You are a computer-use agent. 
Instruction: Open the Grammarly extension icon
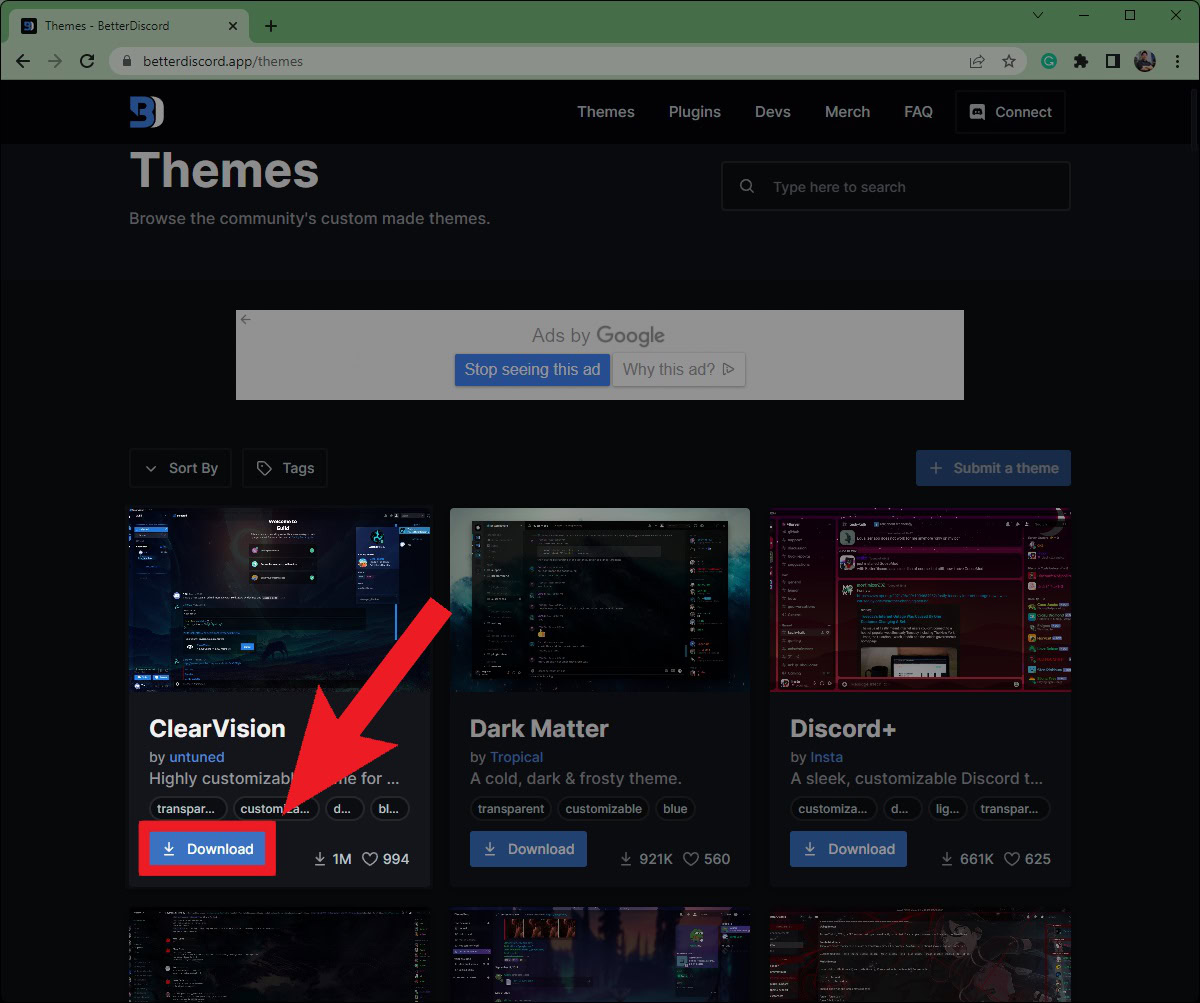tap(1049, 61)
